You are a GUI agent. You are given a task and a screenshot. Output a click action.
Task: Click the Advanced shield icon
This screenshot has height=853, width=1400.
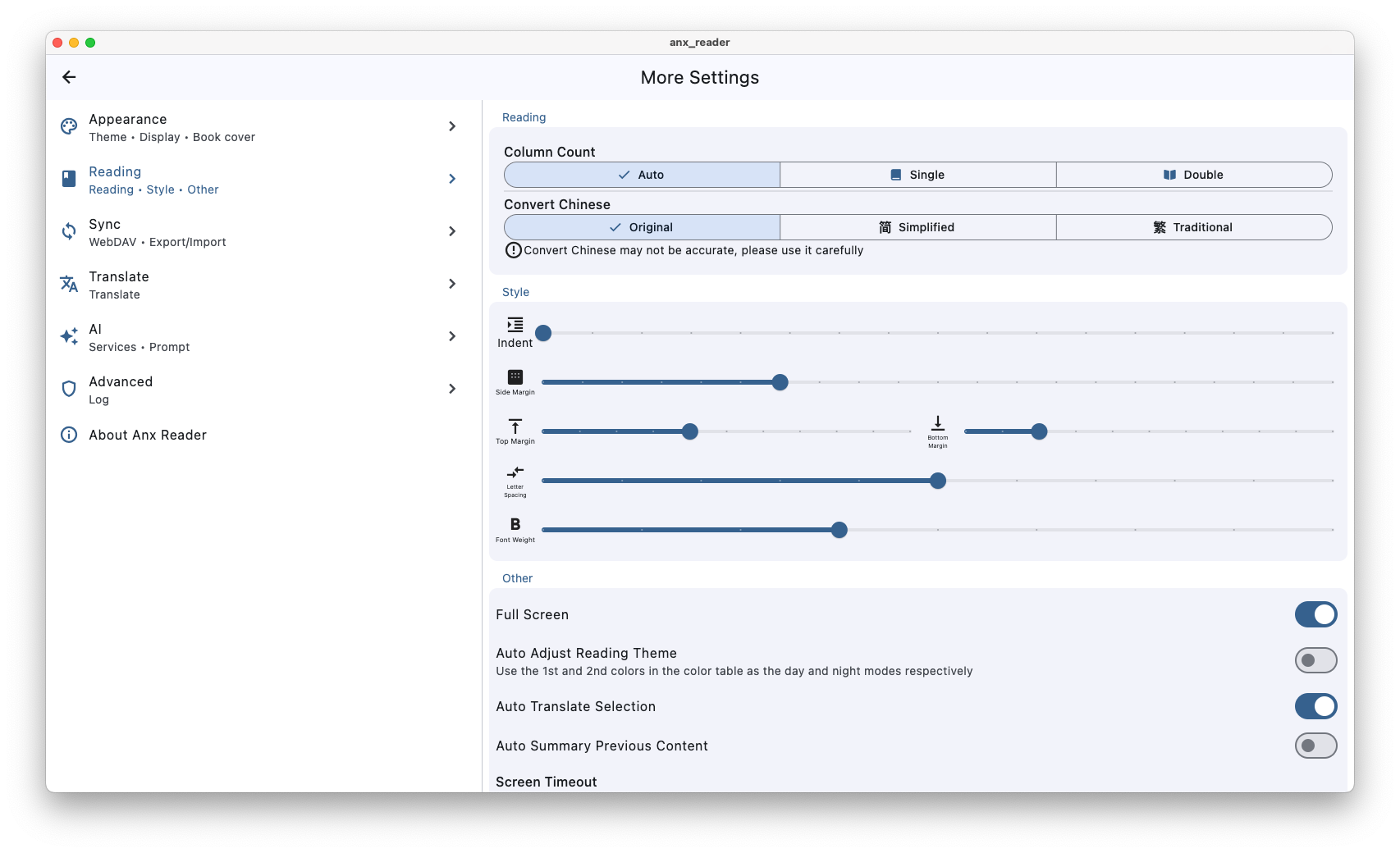69,389
